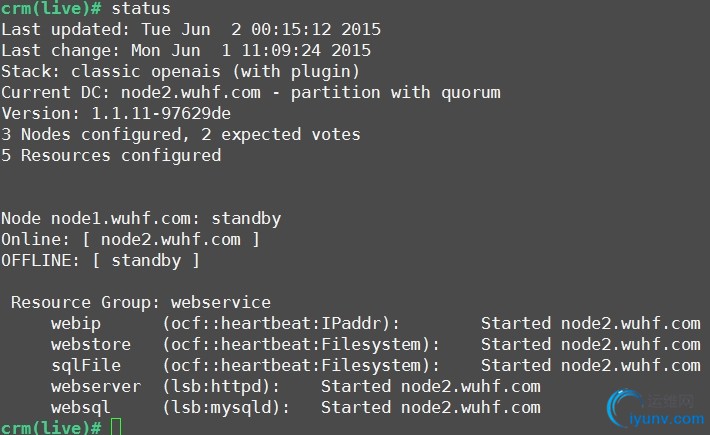
Task: Click the 'Last updated' timestamp line
Action: click(191, 29)
